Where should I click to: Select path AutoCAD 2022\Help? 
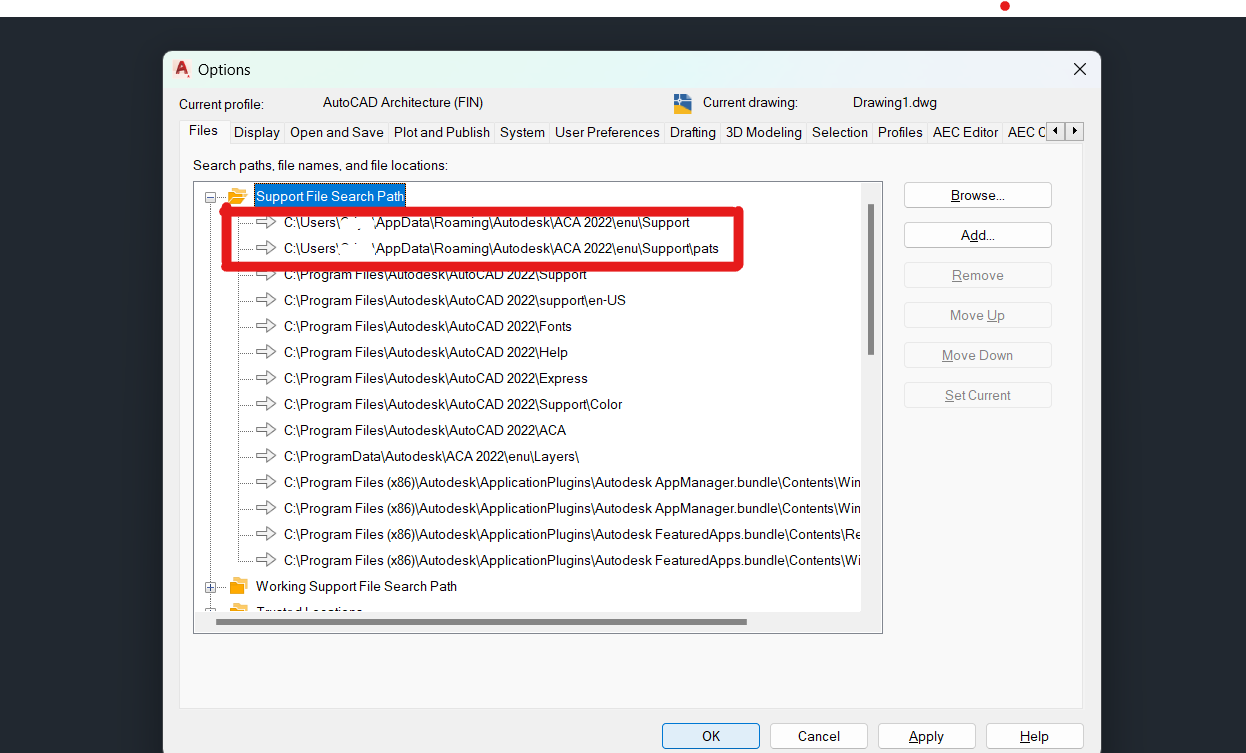pos(425,353)
